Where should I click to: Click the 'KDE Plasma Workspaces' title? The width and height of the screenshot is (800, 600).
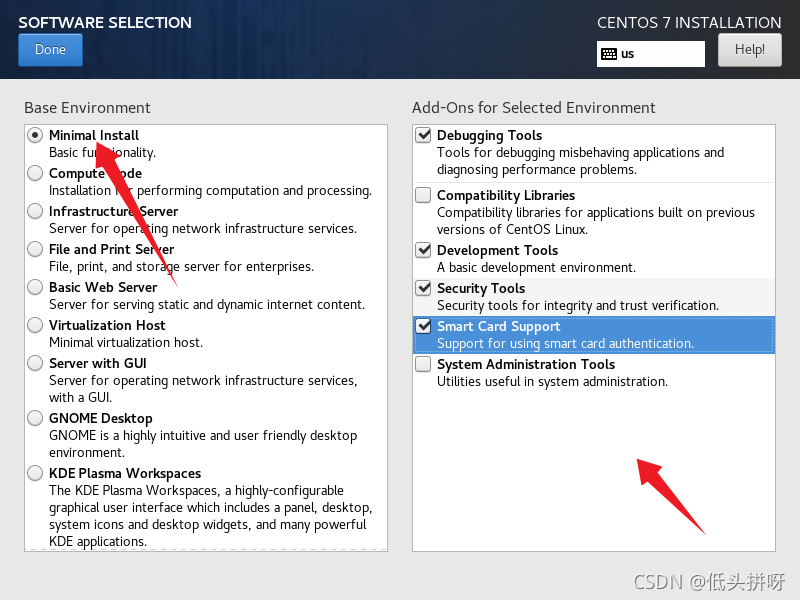[x=125, y=473]
